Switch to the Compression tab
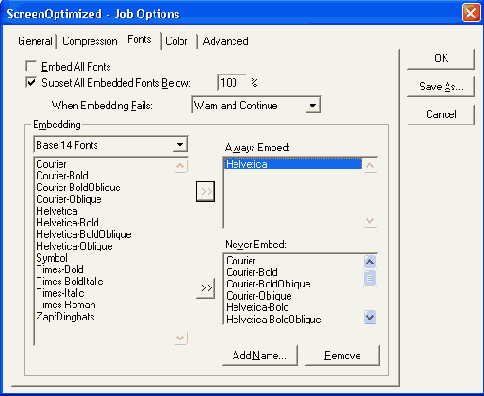 coord(90,41)
